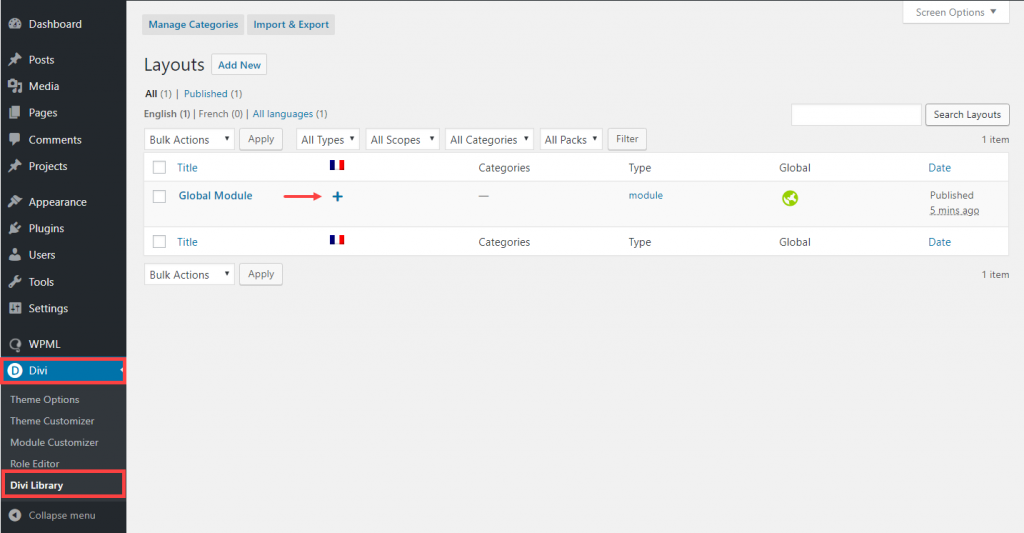Click the green Global globe icon
Viewport: 1024px width, 533px height.
click(x=790, y=198)
